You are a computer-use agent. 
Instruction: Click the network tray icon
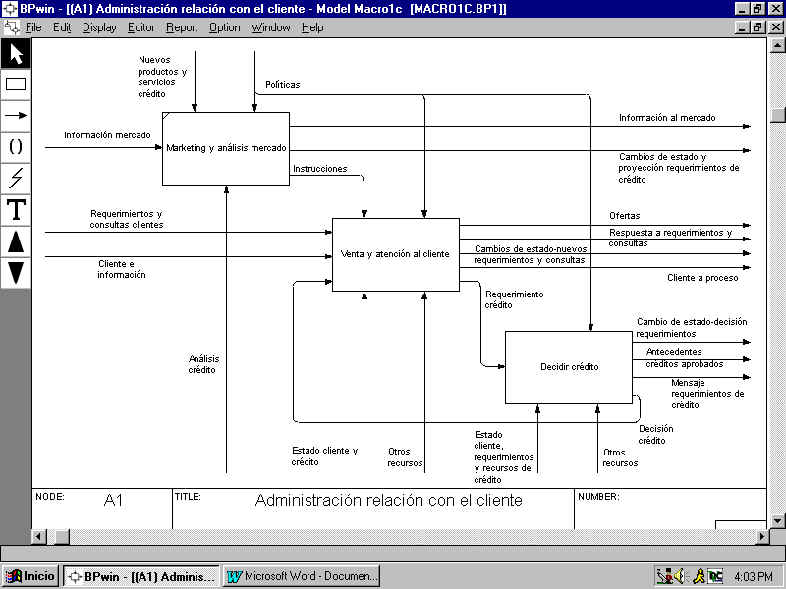pyautogui.click(x=665, y=576)
